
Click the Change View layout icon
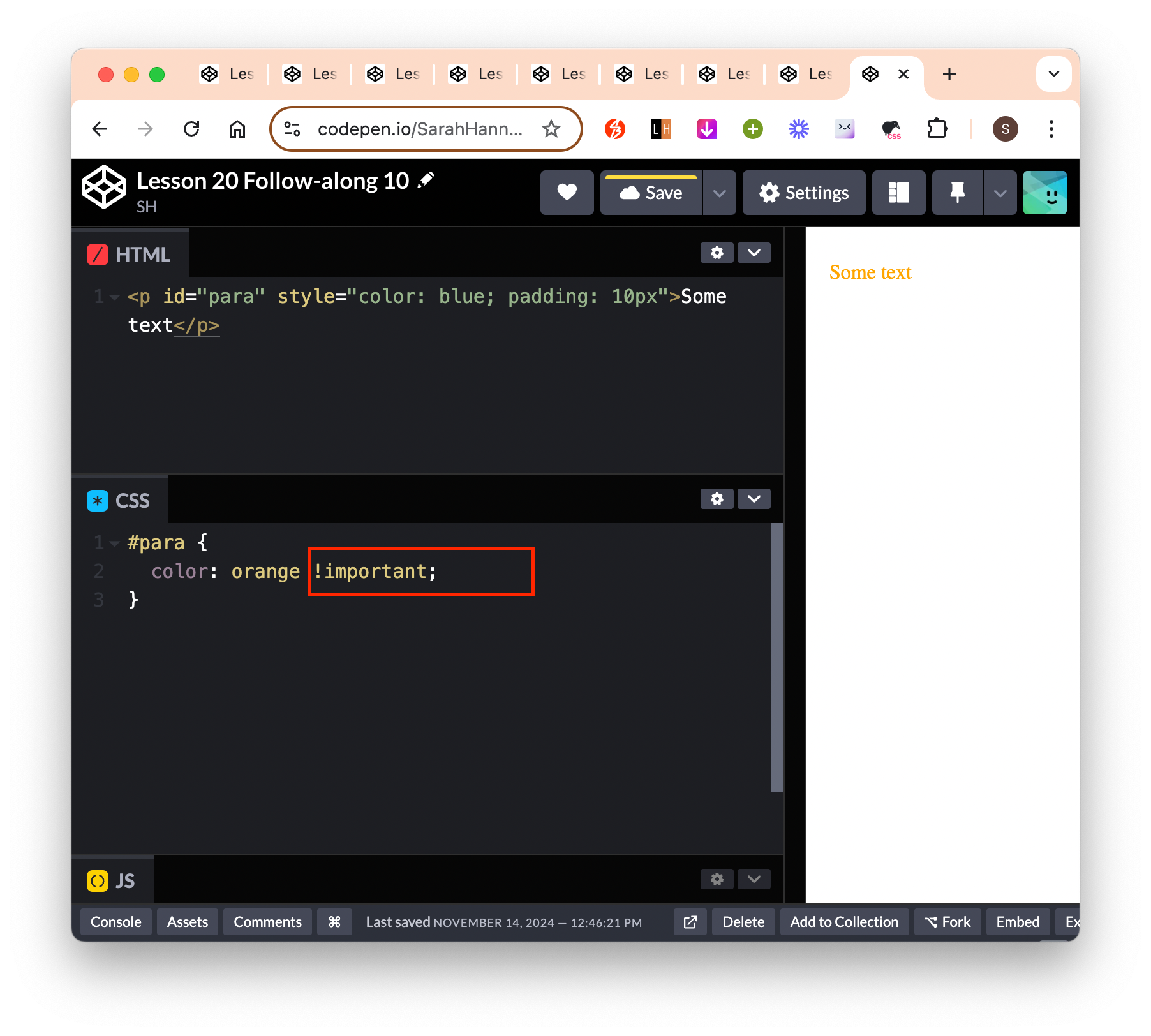pos(898,193)
